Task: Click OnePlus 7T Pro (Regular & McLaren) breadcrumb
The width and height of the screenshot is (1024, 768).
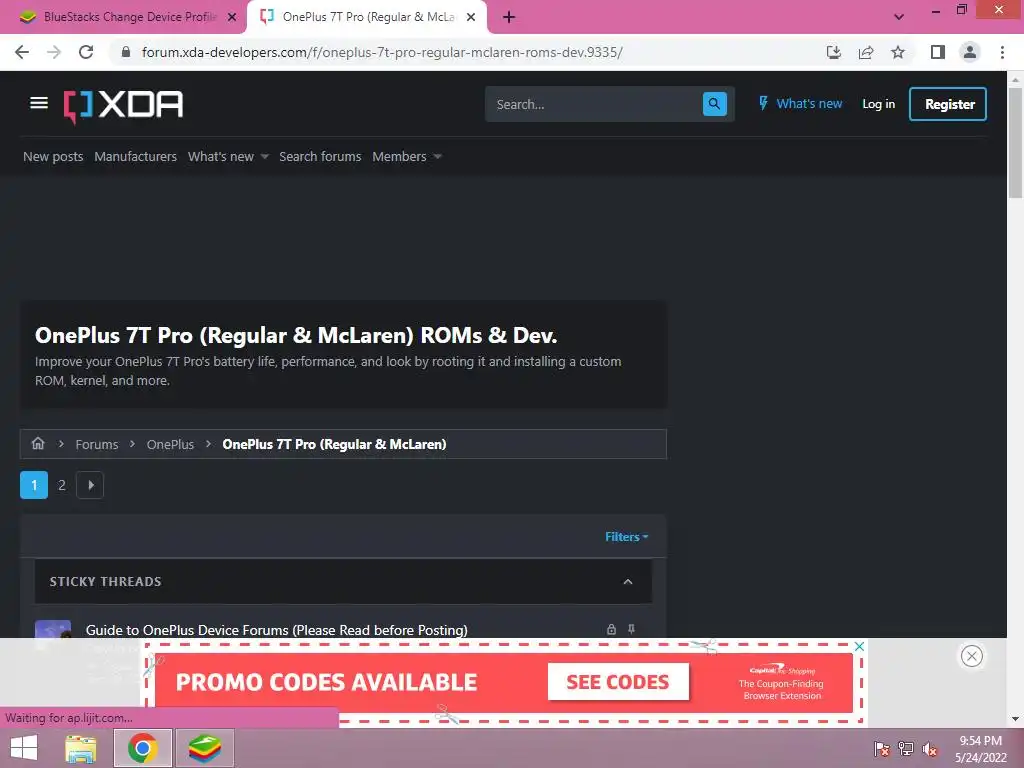Action: click(334, 444)
